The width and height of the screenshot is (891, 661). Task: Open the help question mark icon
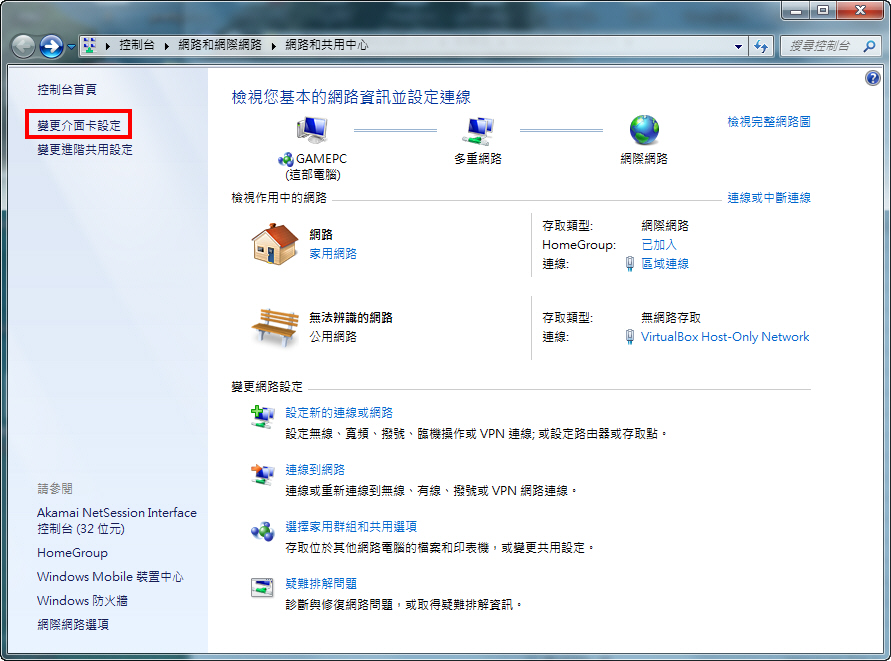pos(871,78)
